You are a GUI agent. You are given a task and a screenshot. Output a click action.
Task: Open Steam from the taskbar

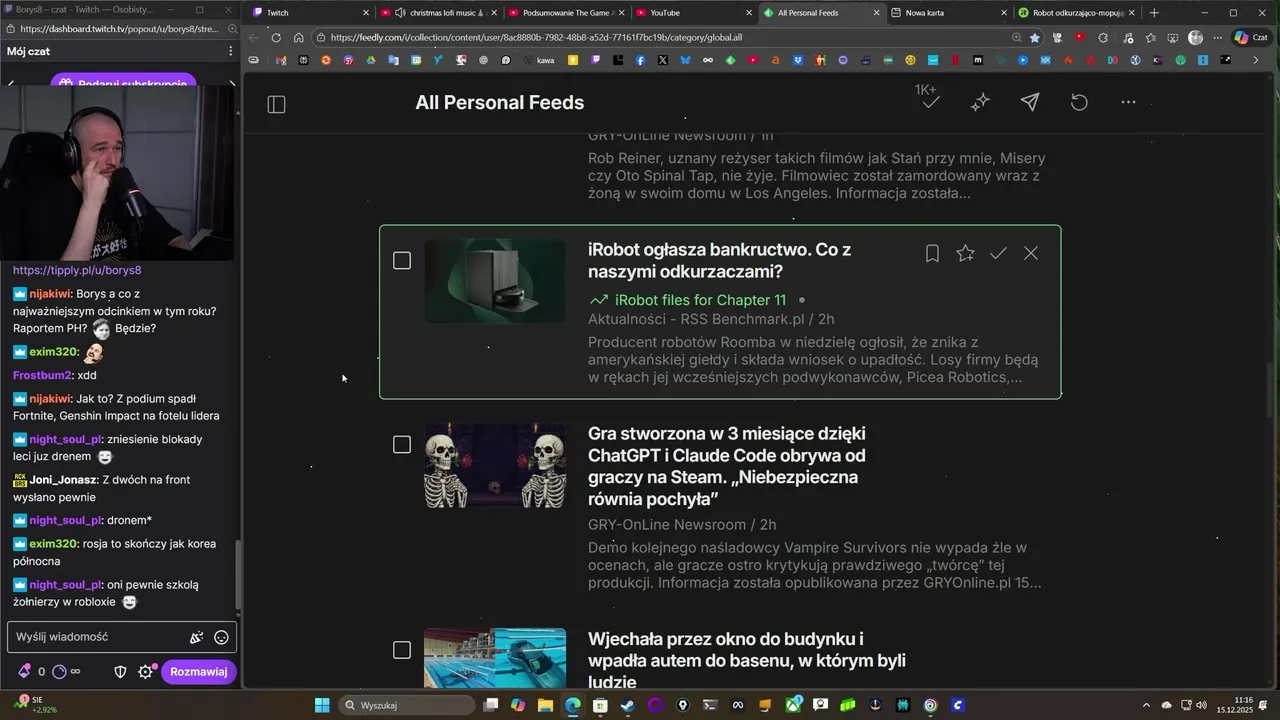pos(627,705)
